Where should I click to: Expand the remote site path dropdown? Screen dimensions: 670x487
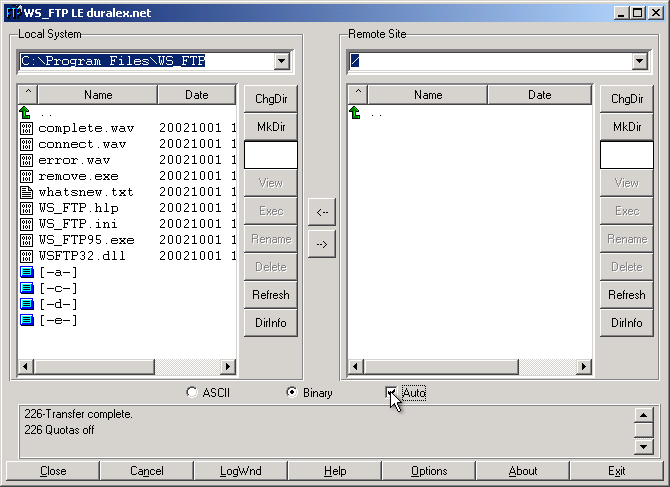(x=639, y=62)
